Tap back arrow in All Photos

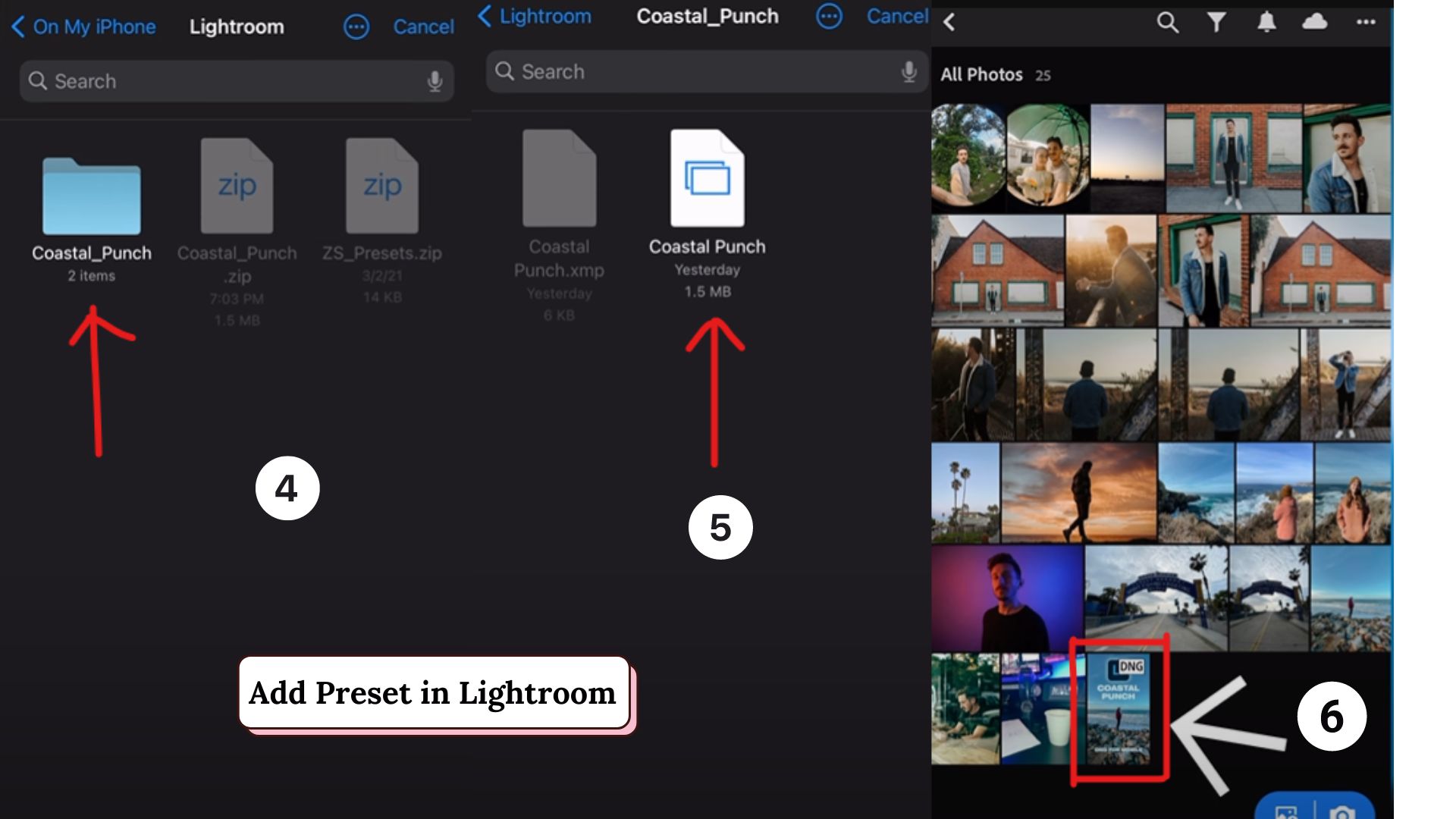coord(949,22)
